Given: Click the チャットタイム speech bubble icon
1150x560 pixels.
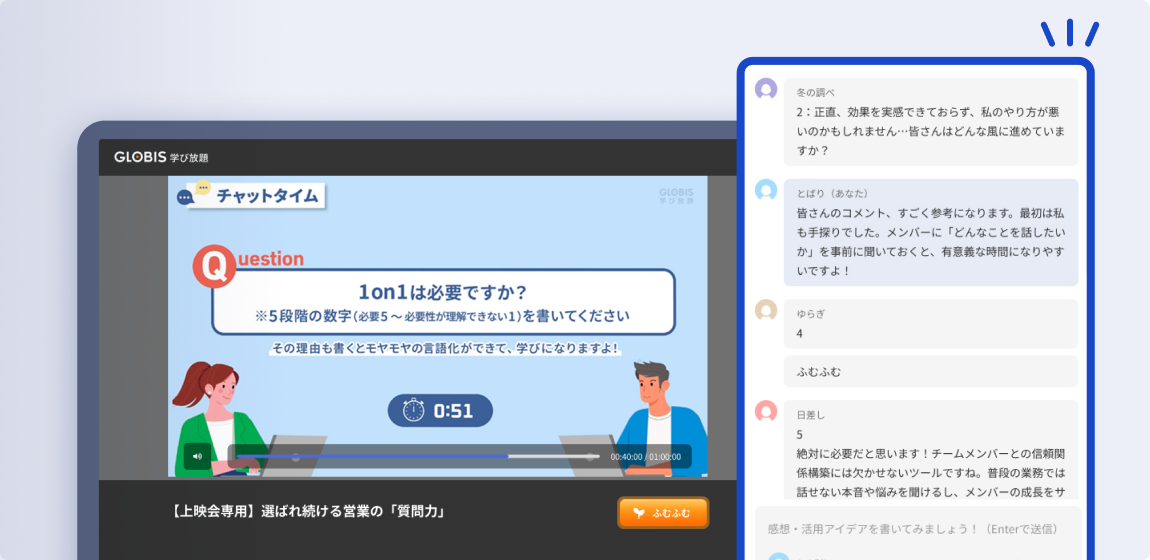Looking at the screenshot, I should (x=194, y=194).
